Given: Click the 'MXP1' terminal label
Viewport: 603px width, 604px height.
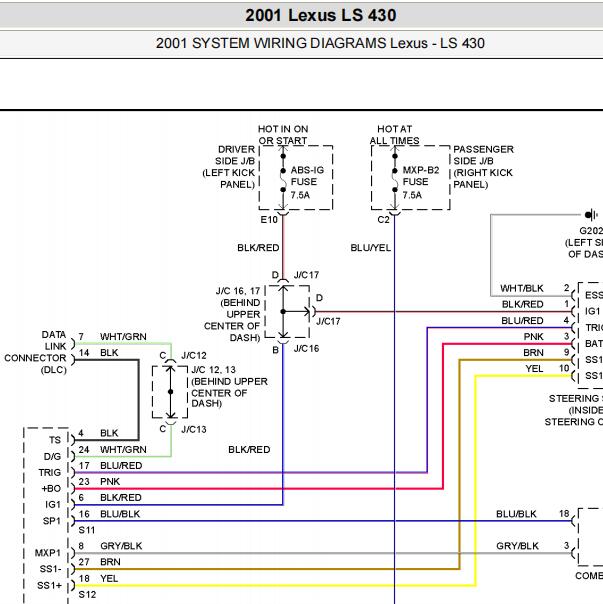Looking at the screenshot, I should (48, 553).
